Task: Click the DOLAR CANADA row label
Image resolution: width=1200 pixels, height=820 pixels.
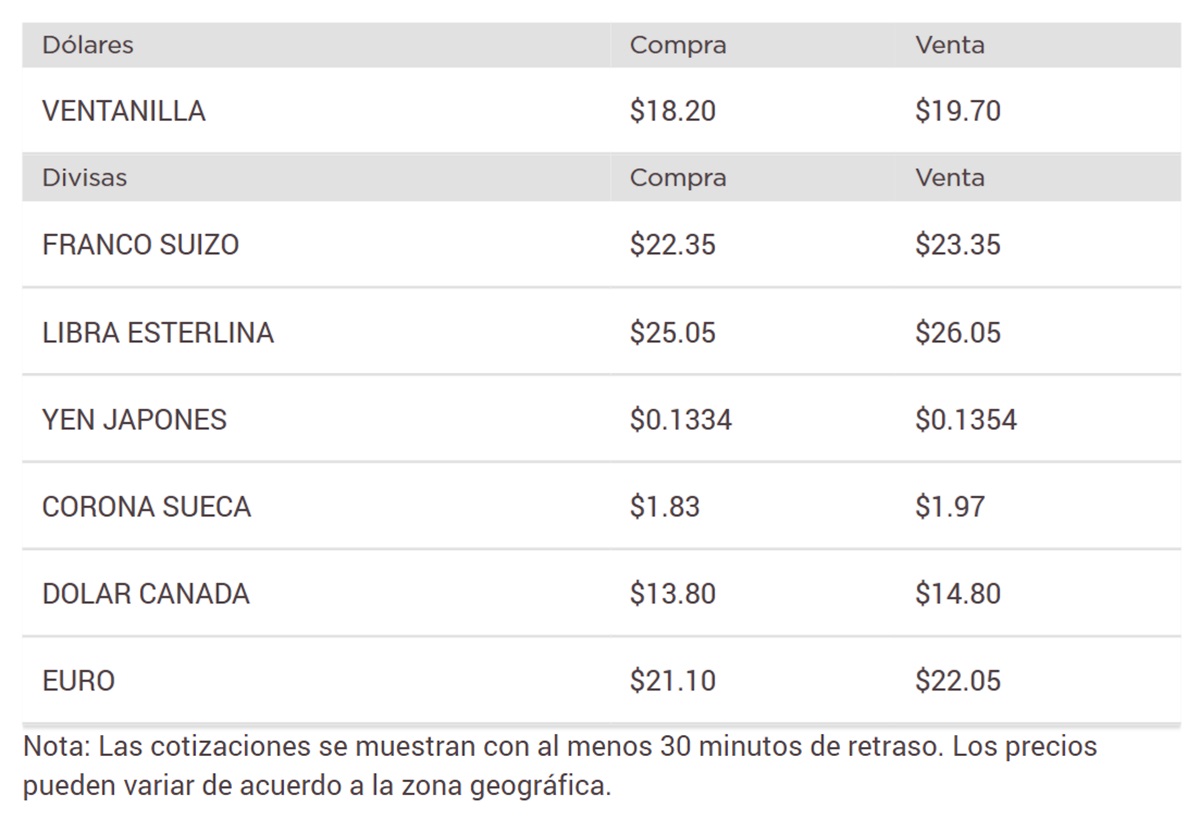Action: point(146,594)
